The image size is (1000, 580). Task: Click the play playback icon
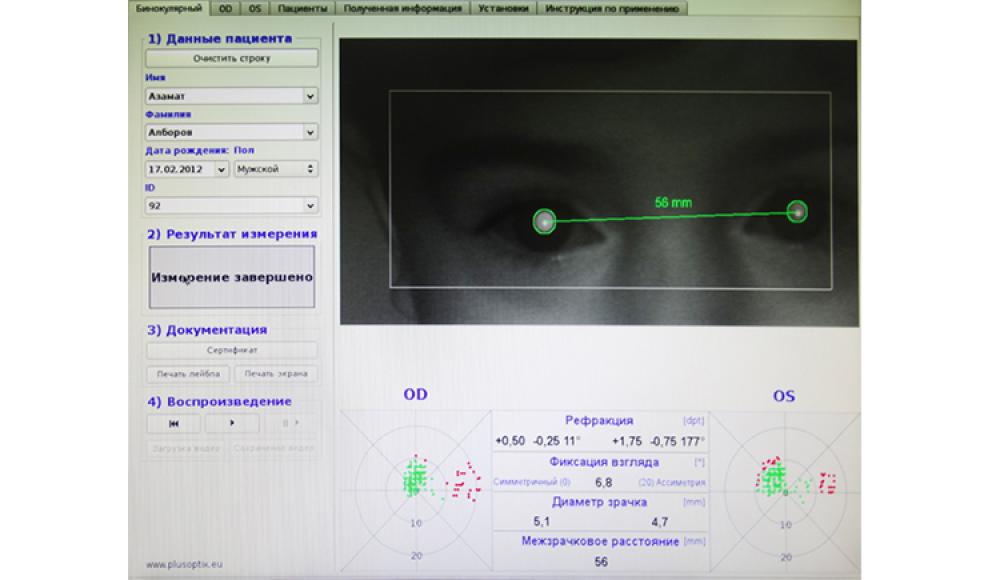232,423
